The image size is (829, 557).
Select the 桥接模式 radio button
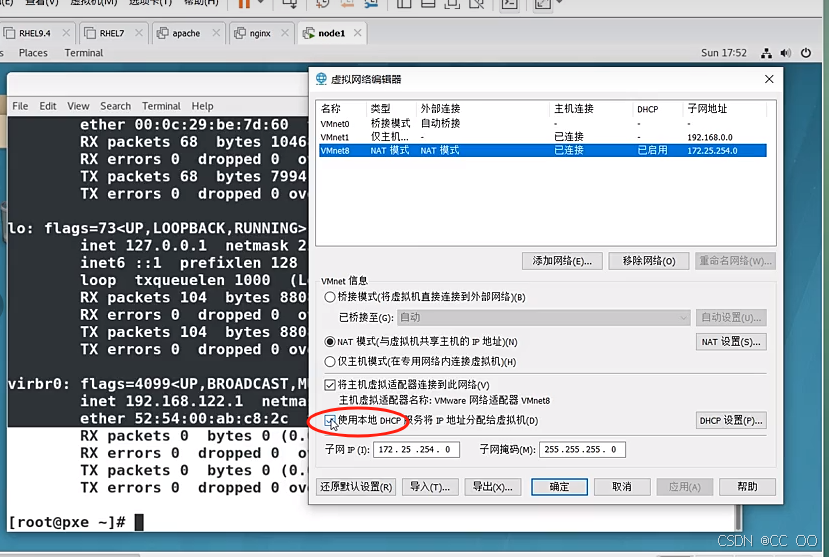(330, 297)
